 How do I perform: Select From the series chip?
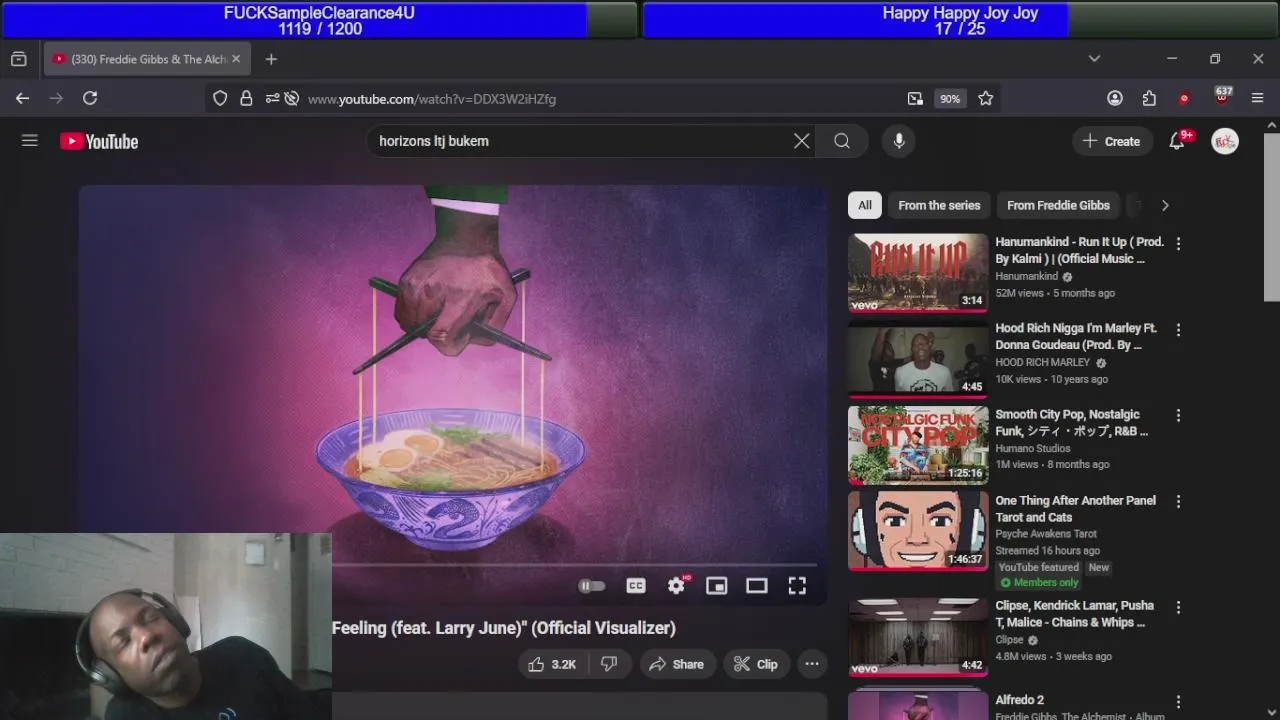pyautogui.click(x=939, y=205)
